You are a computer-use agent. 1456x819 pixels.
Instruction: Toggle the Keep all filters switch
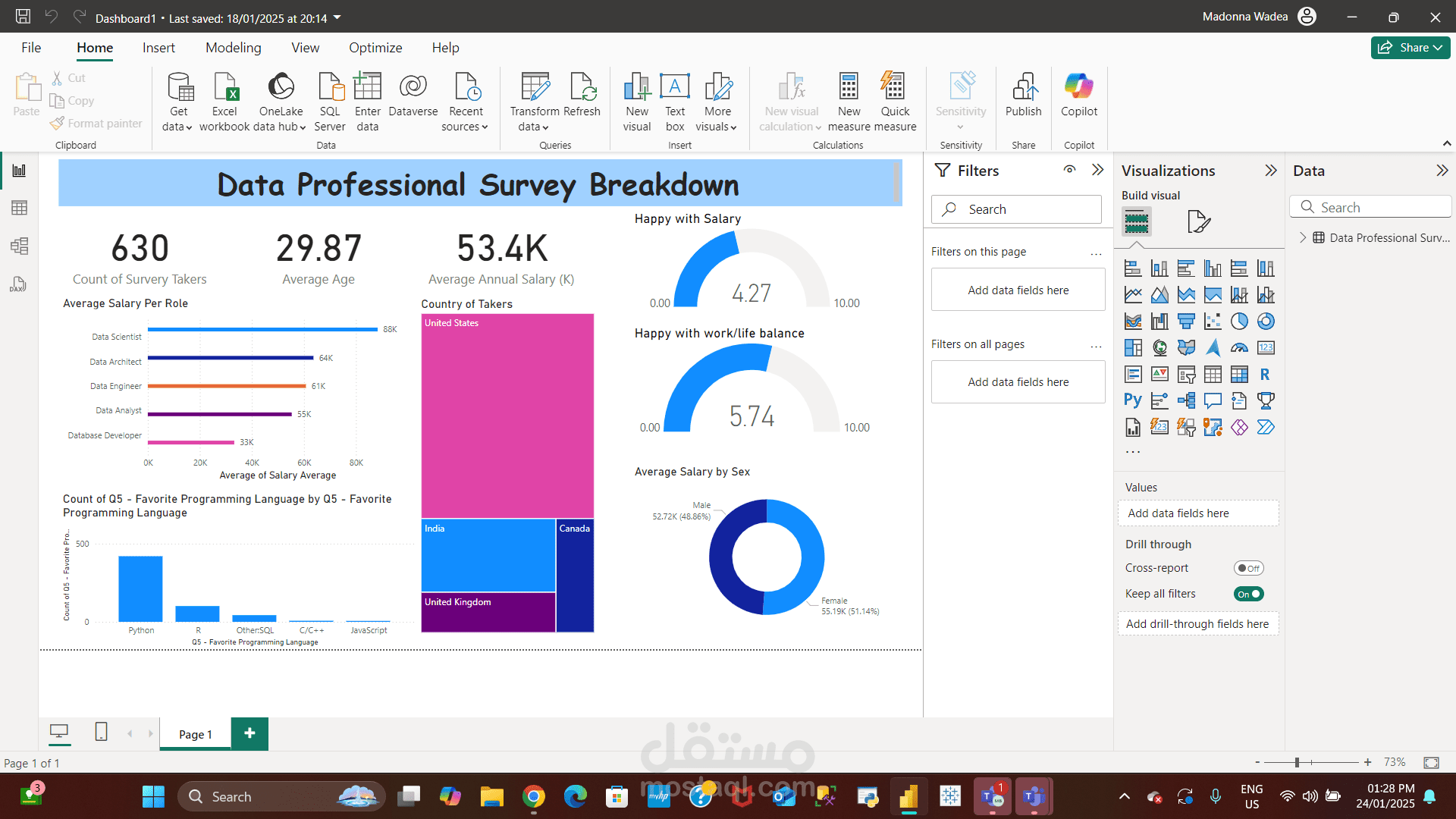(1248, 594)
